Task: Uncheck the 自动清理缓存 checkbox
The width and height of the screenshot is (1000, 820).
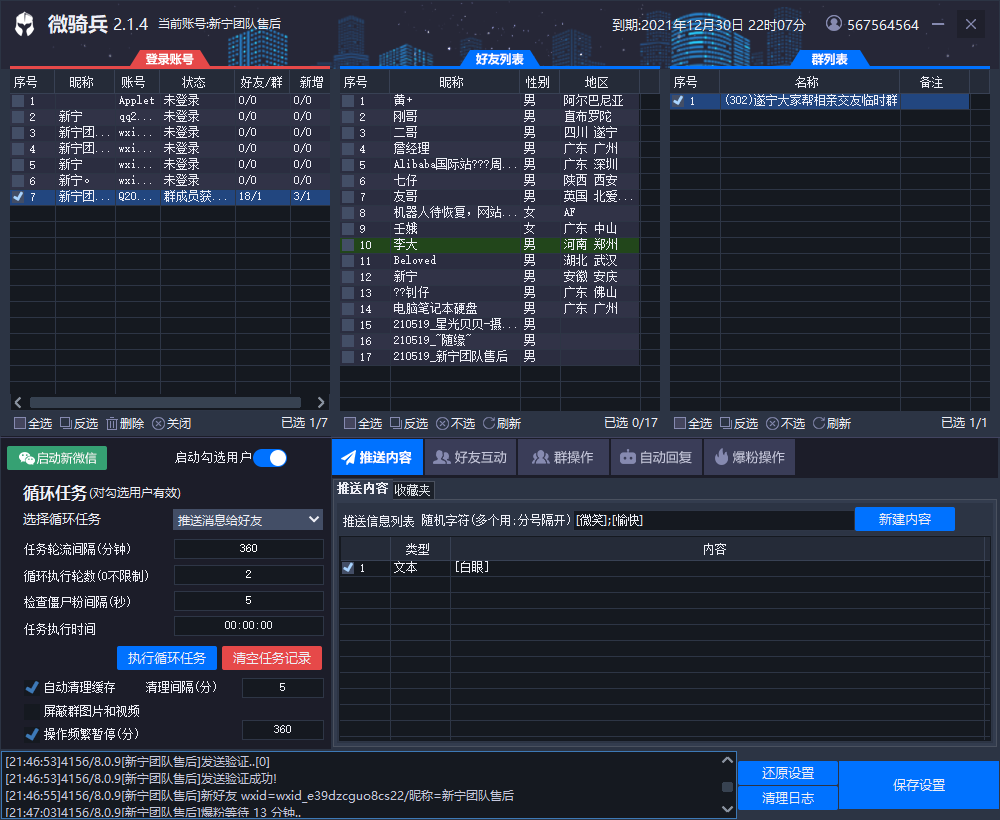Action: (32, 688)
